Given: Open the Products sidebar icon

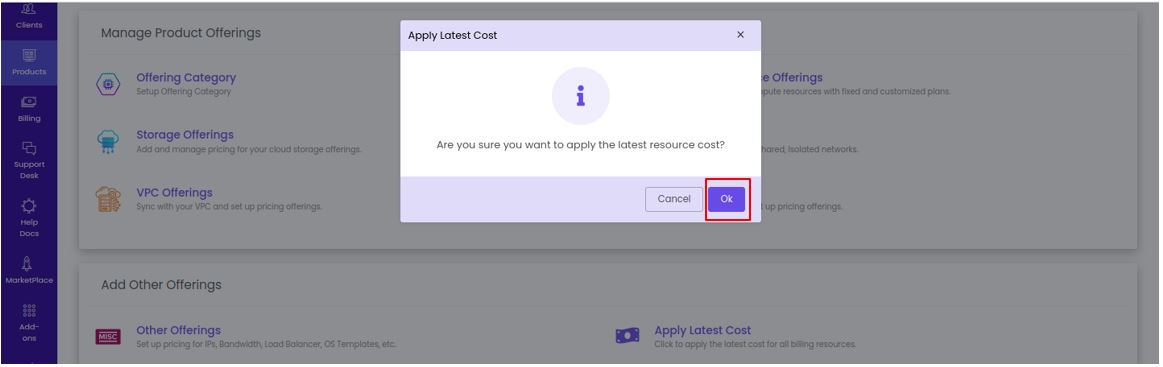Looking at the screenshot, I should coord(29,56).
